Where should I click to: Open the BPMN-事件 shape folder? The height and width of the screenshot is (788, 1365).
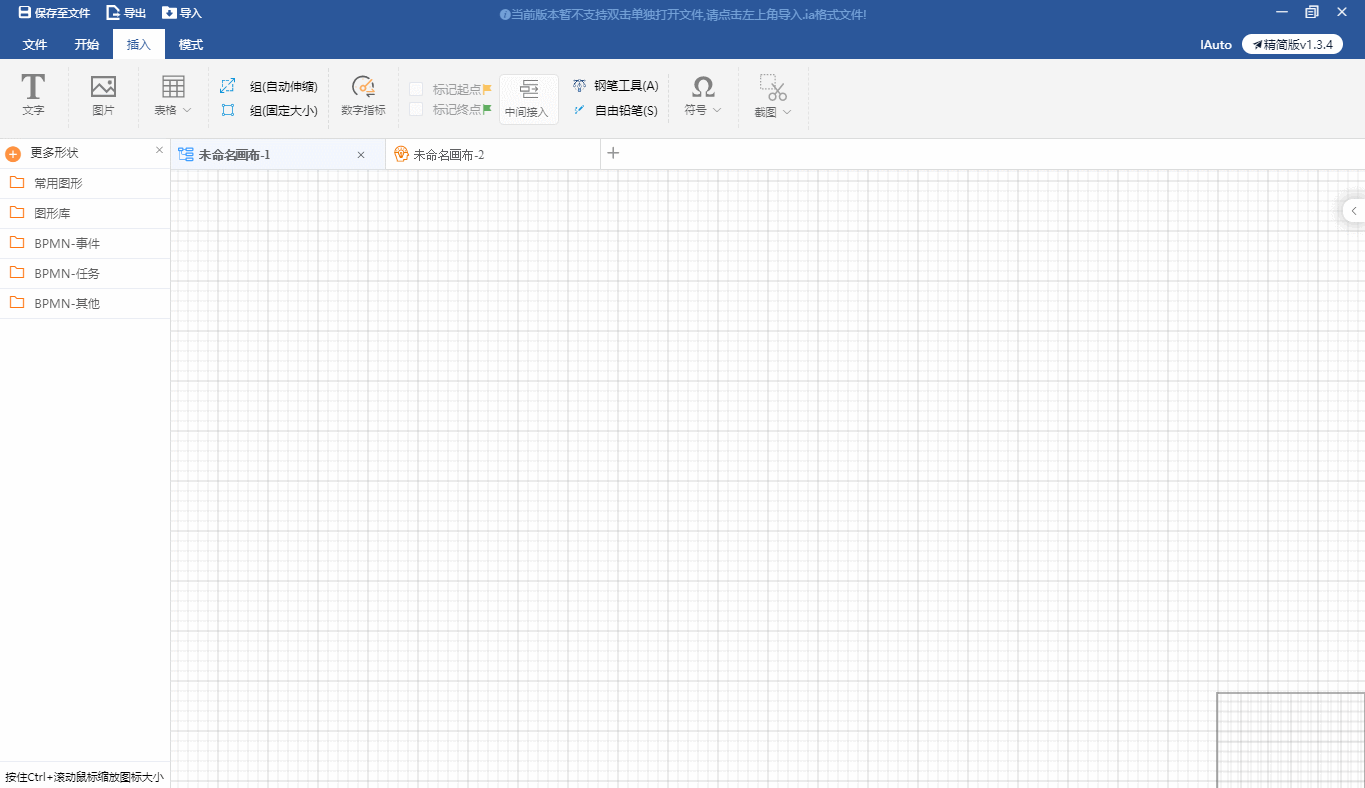(67, 244)
